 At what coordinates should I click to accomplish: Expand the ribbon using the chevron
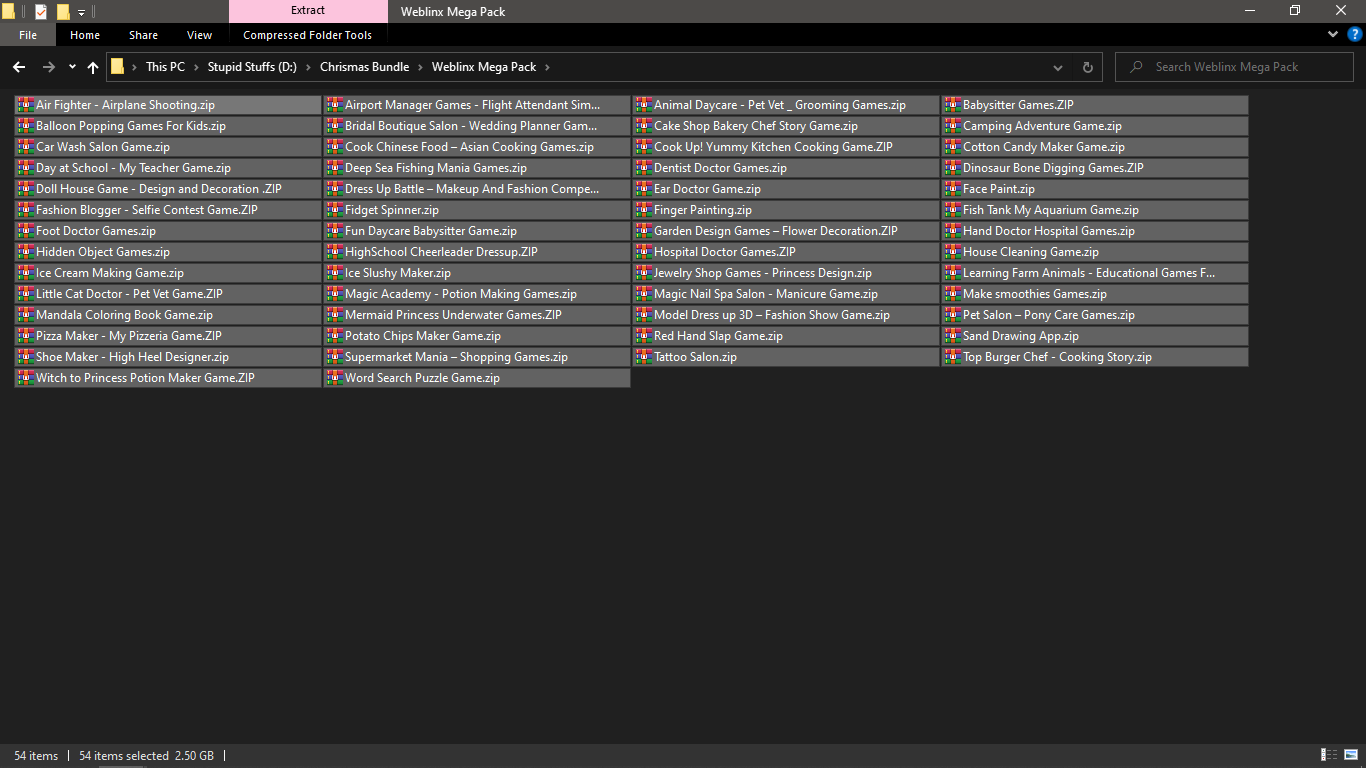click(1333, 34)
